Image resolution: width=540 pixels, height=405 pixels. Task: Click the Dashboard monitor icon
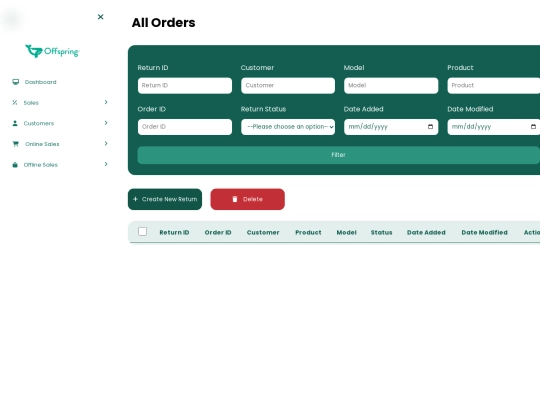click(15, 82)
